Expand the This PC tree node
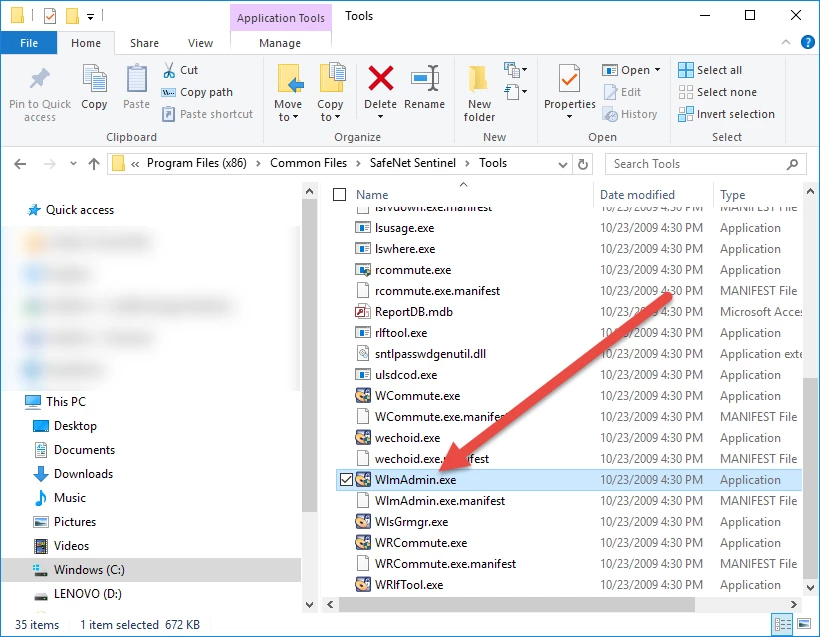Image resolution: width=820 pixels, height=637 pixels. click(13, 402)
